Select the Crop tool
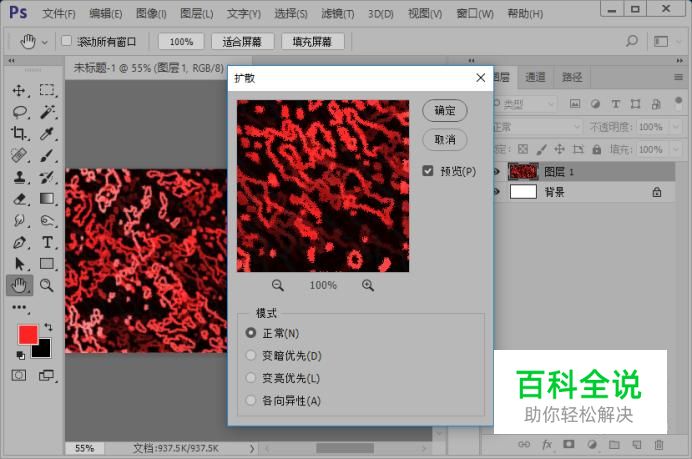The image size is (692, 459). click(x=19, y=133)
